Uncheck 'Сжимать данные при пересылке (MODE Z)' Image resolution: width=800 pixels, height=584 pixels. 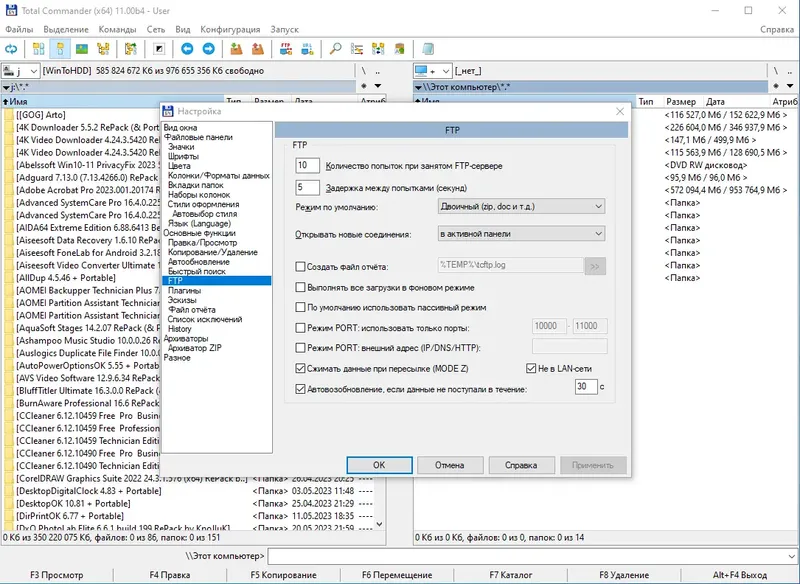301,368
